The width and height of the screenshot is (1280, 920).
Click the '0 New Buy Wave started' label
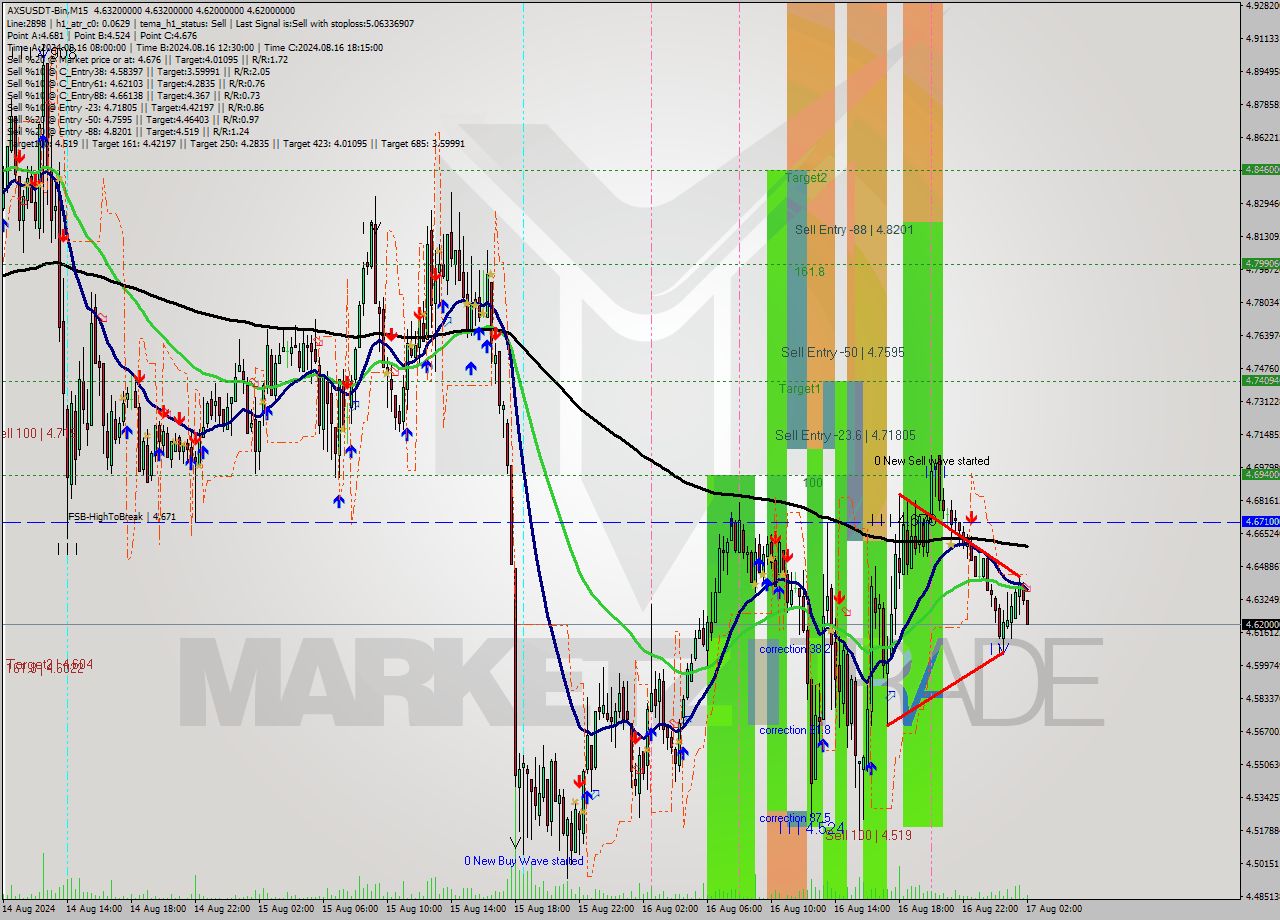(524, 860)
